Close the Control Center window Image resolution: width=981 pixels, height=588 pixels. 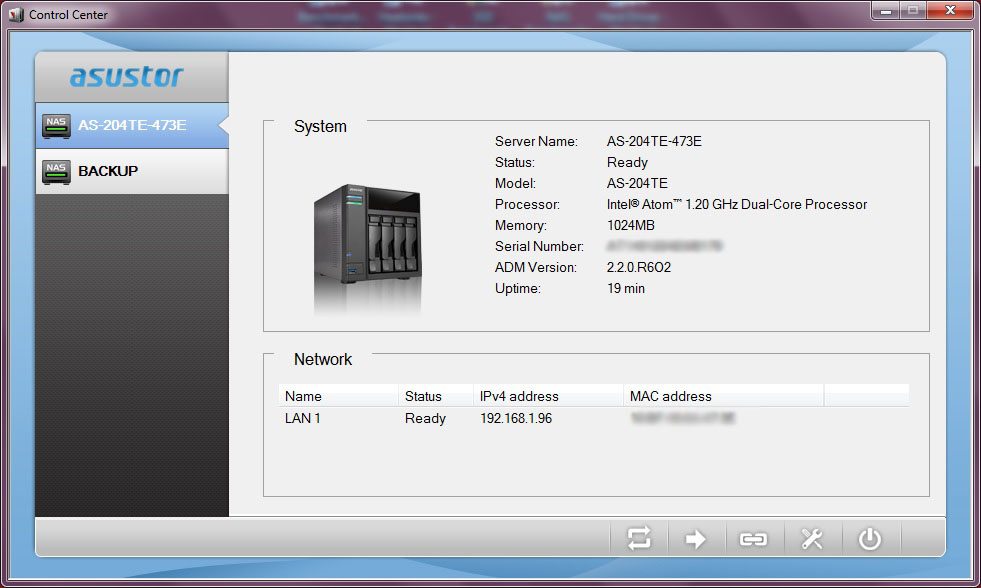coord(950,11)
